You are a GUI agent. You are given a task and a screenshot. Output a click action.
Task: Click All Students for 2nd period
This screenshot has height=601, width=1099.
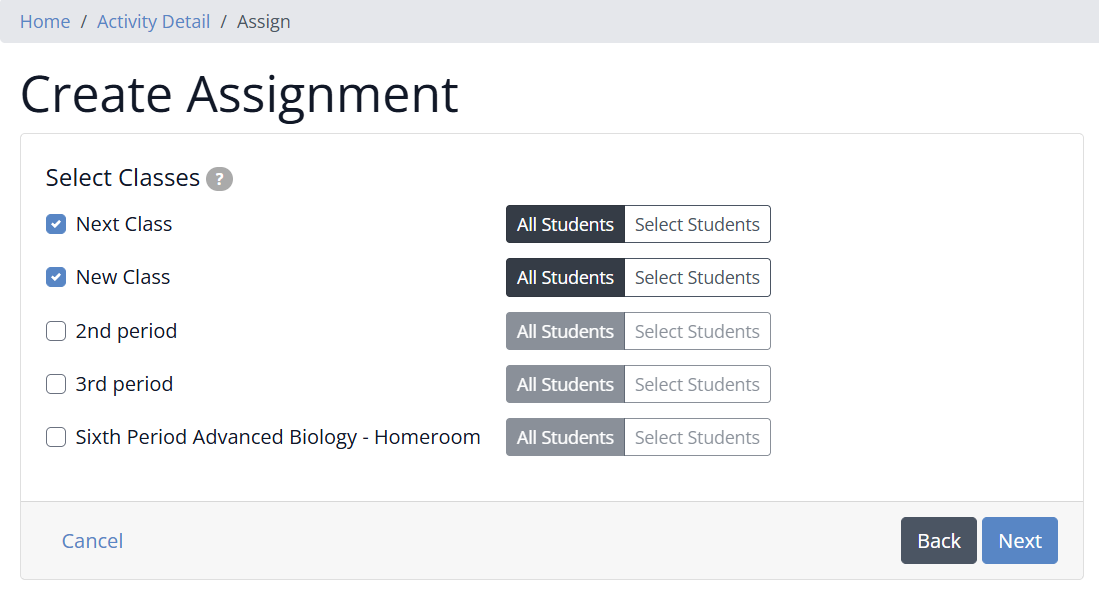click(565, 331)
